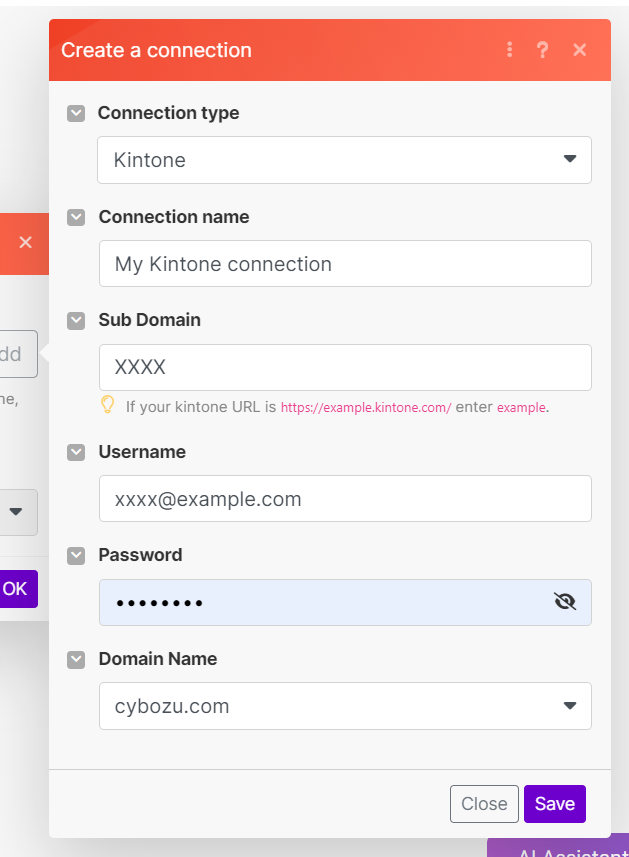
Task: Click the Close button in dialog footer
Action: (484, 804)
